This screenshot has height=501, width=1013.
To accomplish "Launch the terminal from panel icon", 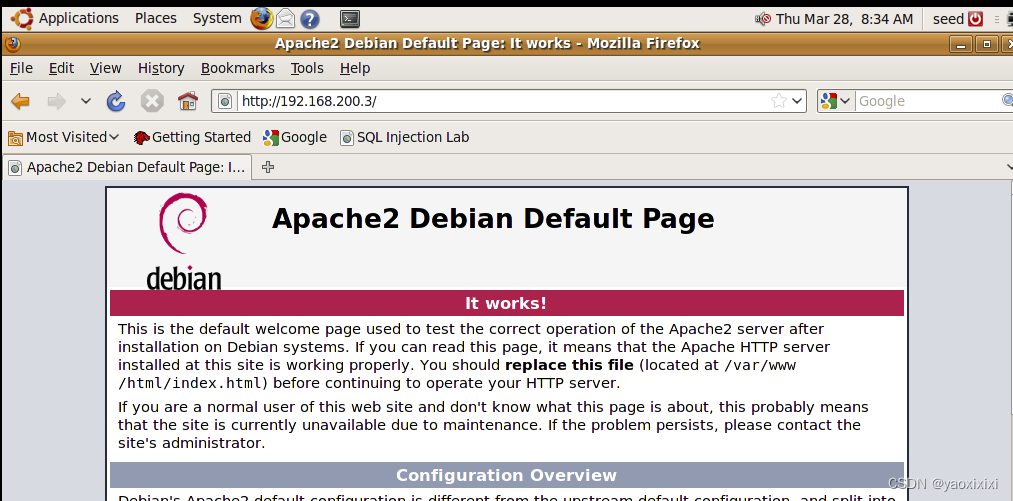I will pyautogui.click(x=350, y=19).
